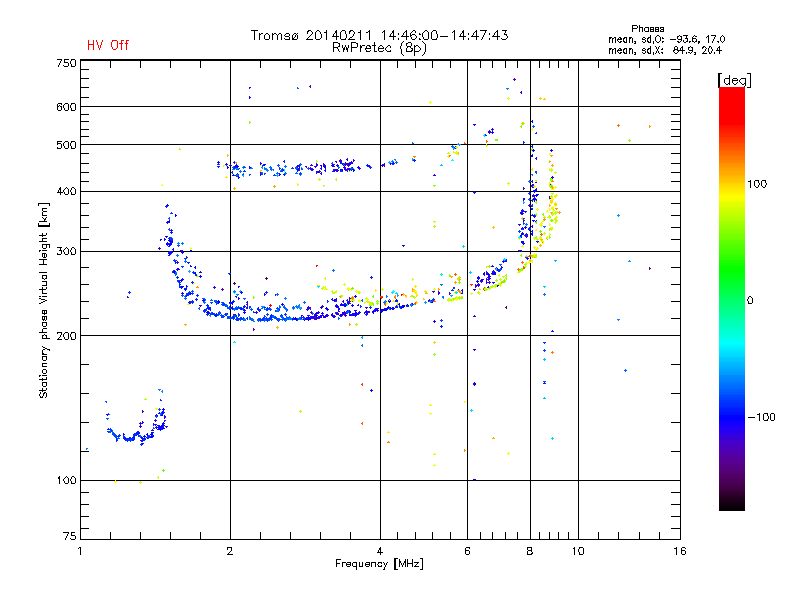Select the 'mean, sd,O: -93.6, 17.0' line

click(666, 39)
